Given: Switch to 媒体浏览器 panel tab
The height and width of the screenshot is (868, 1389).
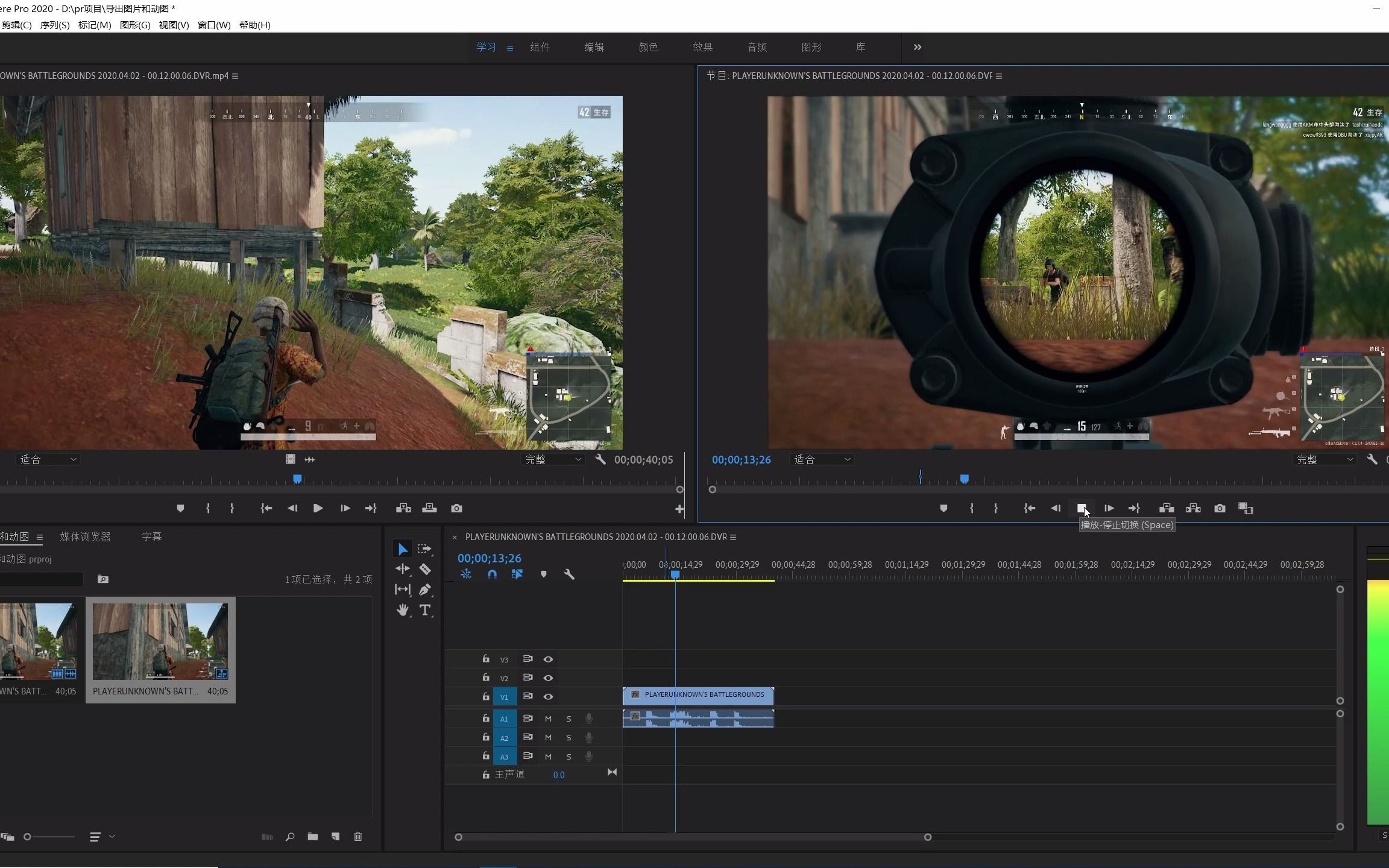Looking at the screenshot, I should (86, 536).
